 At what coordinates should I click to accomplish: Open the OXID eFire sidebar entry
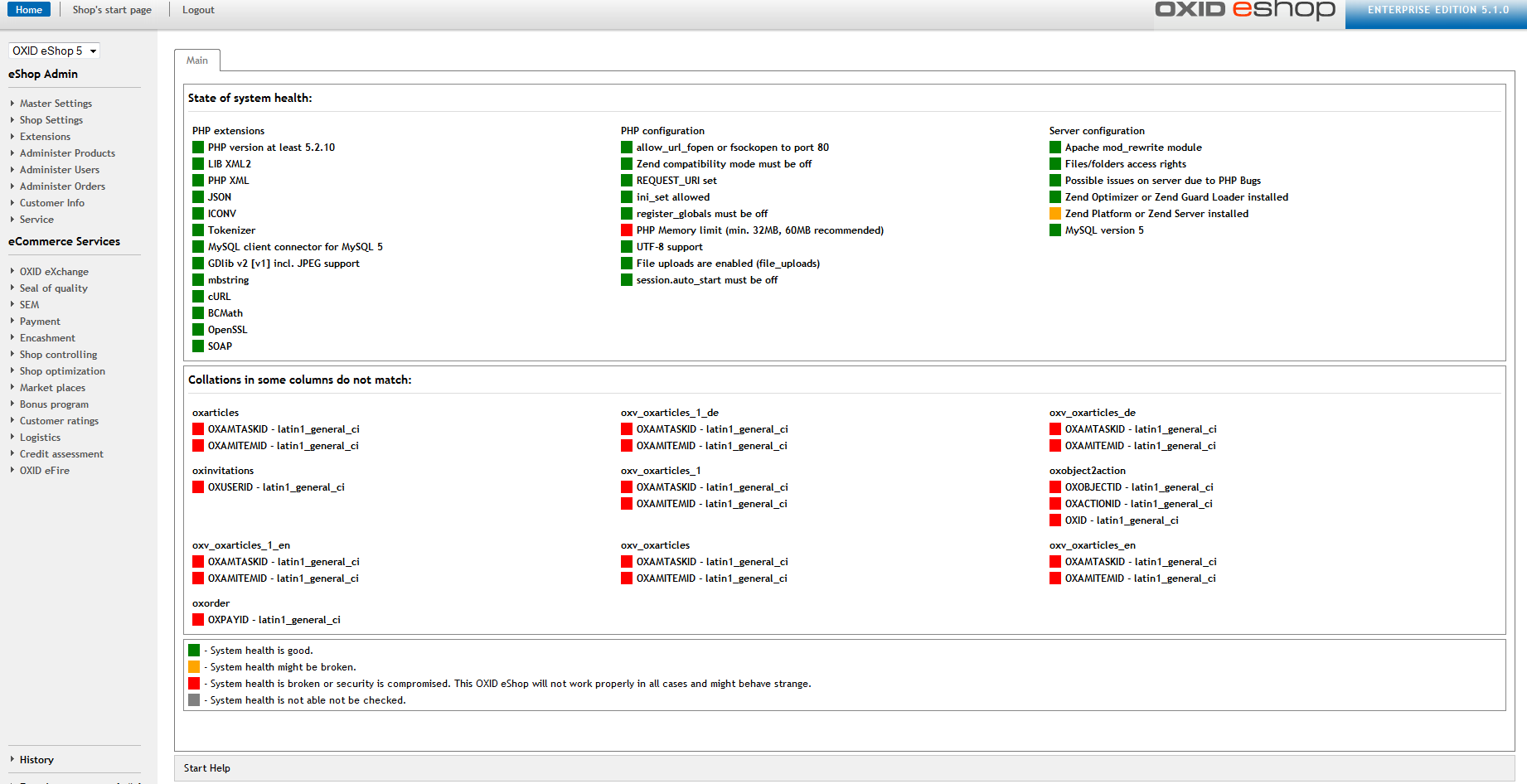(45, 471)
